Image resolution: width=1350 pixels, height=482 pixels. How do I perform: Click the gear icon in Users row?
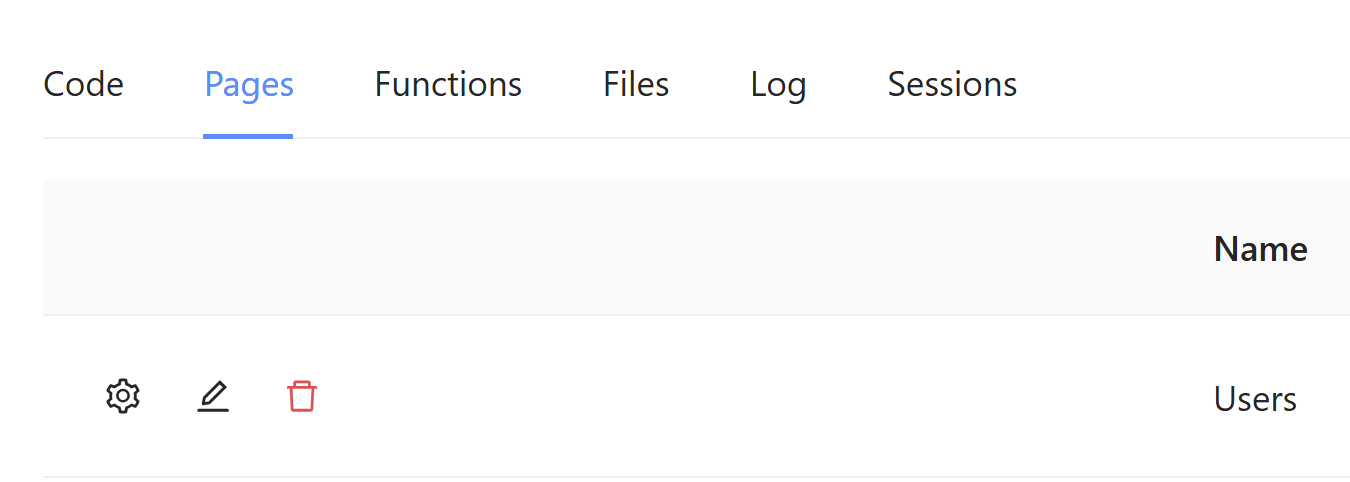pyautogui.click(x=123, y=397)
